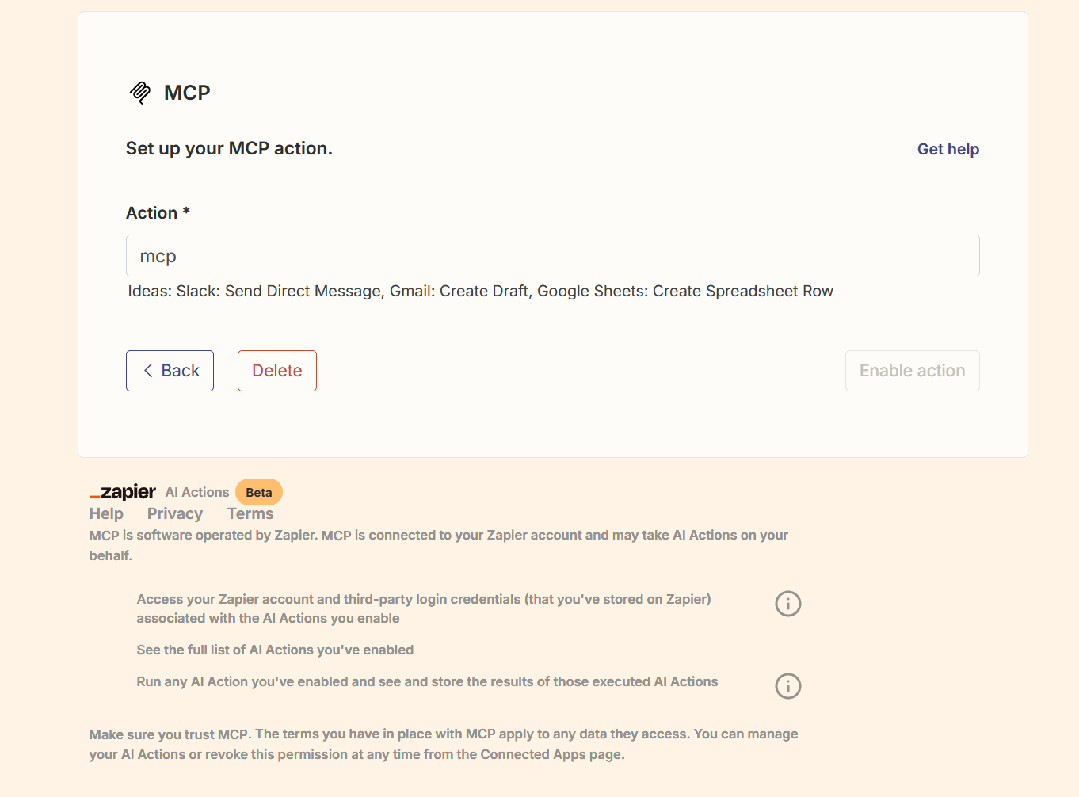Viewport: 1079px width, 797px height.
Task: Click the red Delete button
Action: coord(277,370)
